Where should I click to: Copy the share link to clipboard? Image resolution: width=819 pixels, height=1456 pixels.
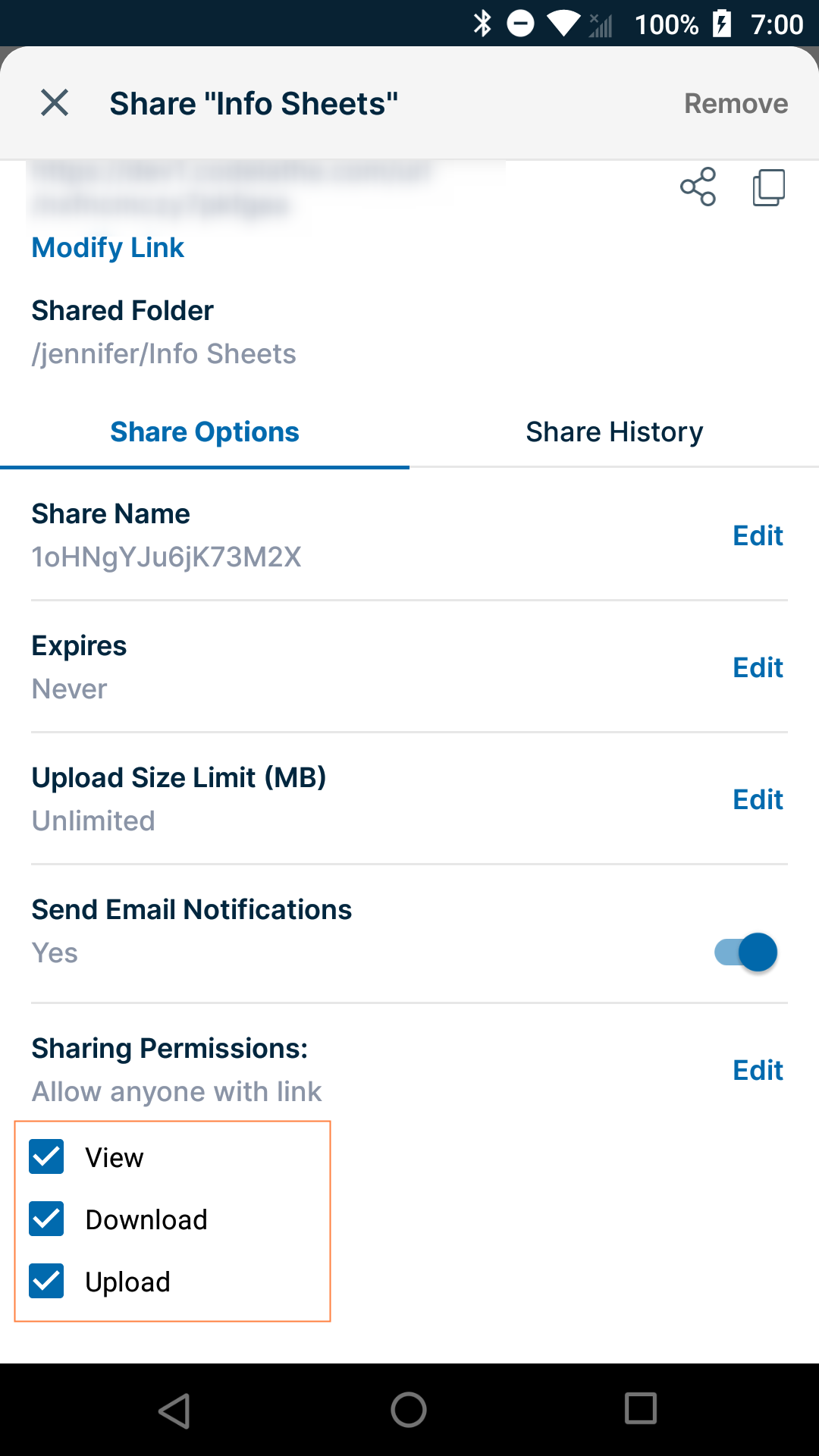tap(768, 187)
